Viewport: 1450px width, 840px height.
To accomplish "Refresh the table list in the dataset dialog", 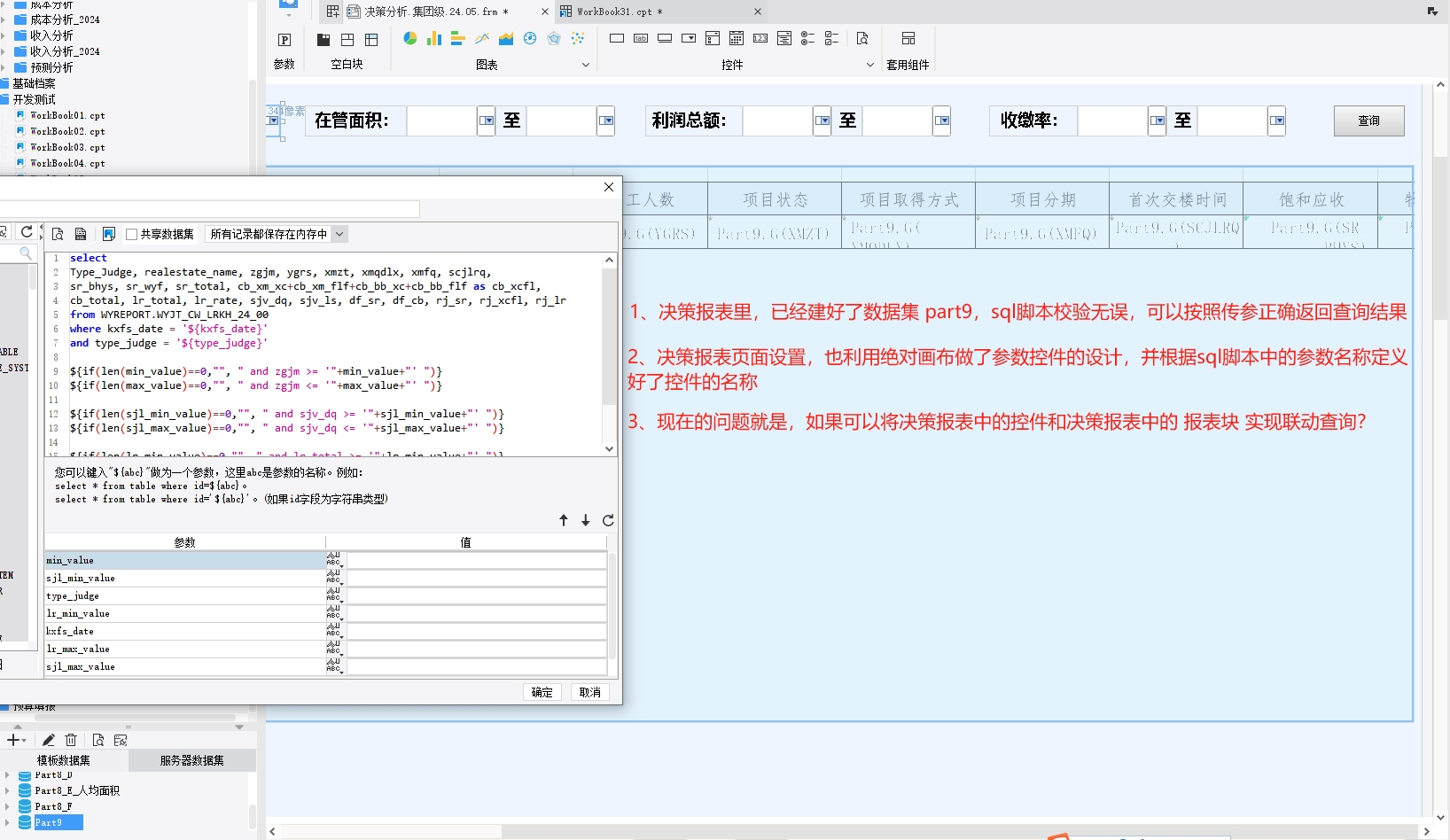I will pyautogui.click(x=27, y=232).
